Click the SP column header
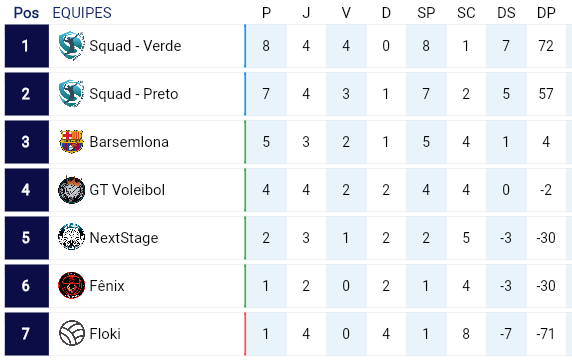This screenshot has height=361, width=572. [426, 13]
